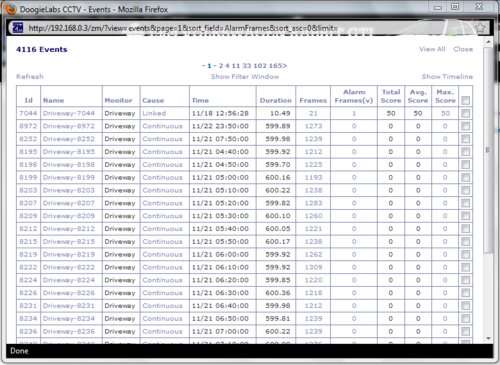Sort by Avg. Score column header
The image size is (500, 365).
coord(418,96)
